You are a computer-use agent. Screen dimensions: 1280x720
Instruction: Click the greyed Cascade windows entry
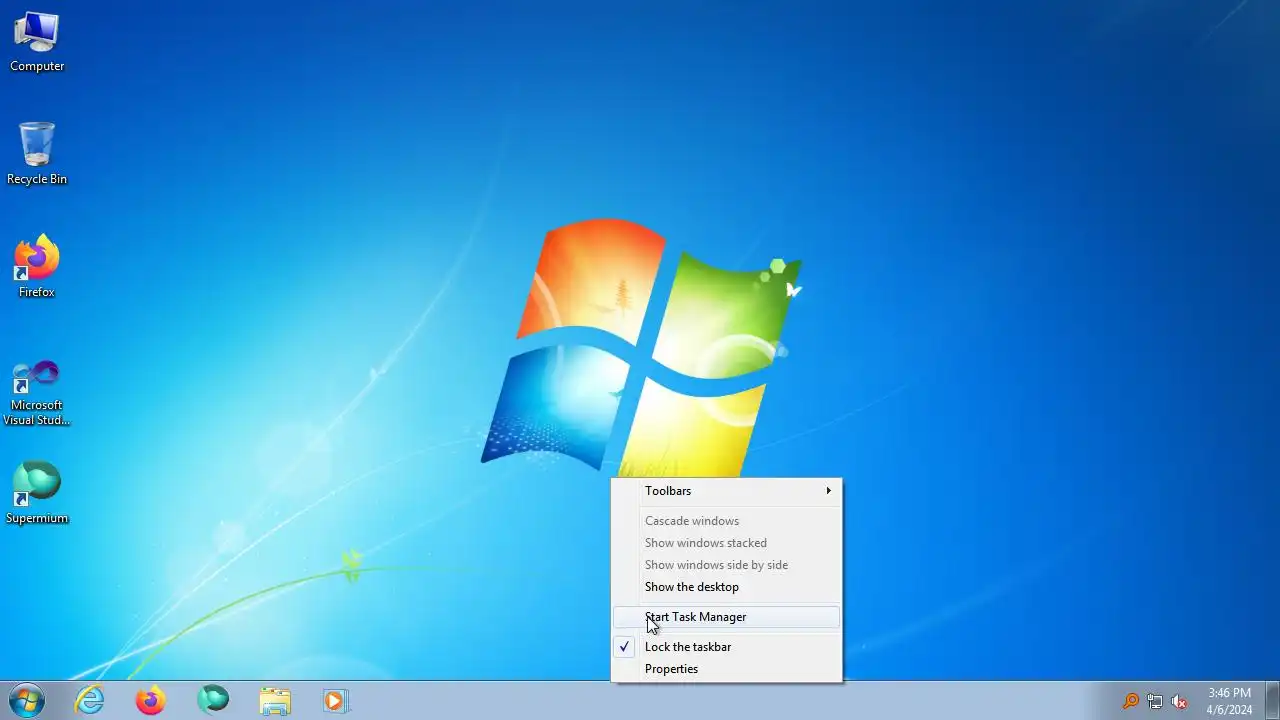(726, 521)
